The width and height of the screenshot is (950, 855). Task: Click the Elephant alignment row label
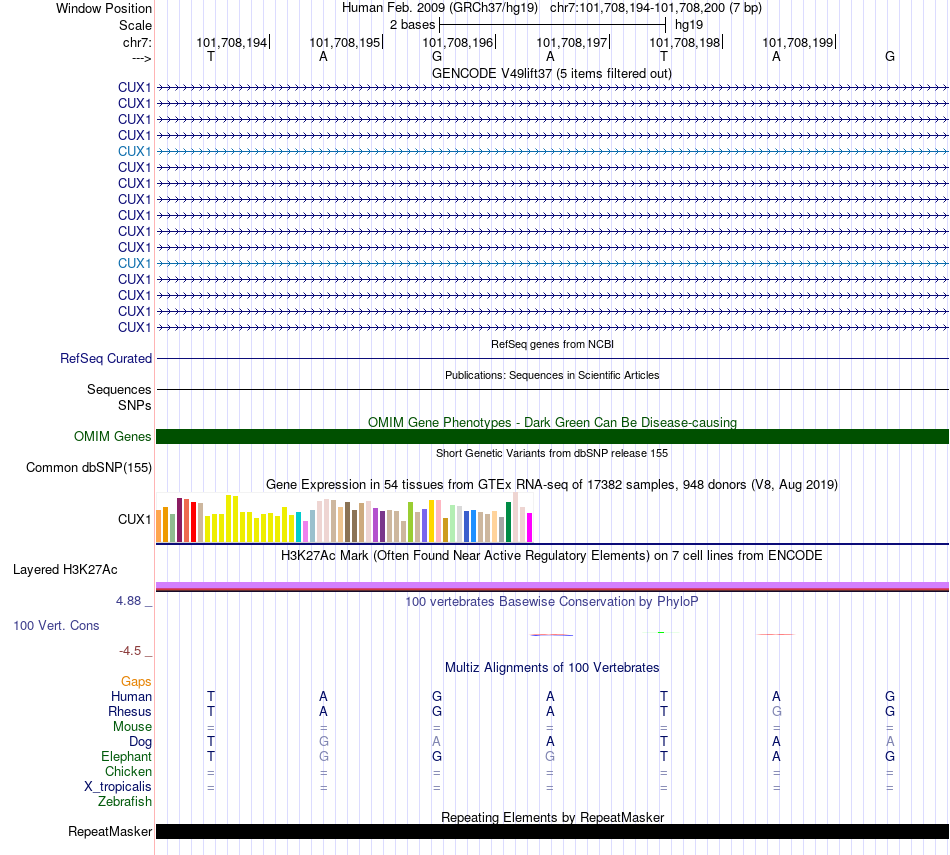(126, 756)
